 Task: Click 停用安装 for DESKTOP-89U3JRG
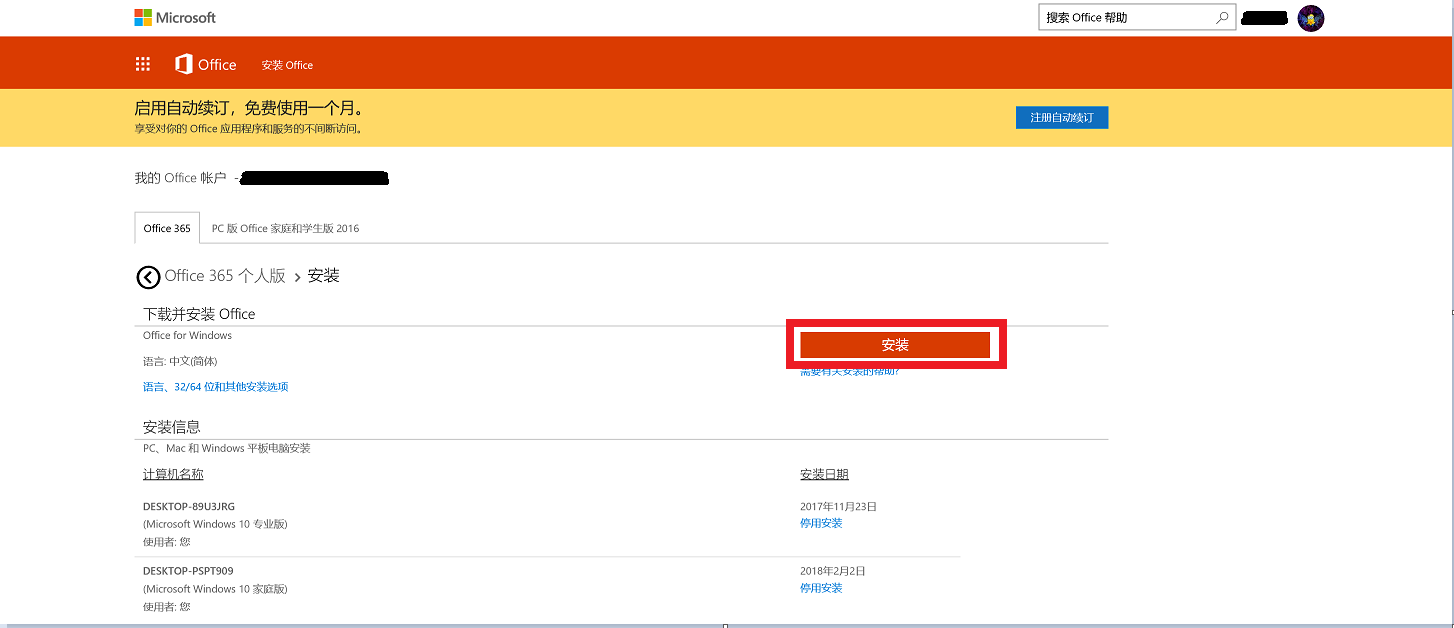pos(821,523)
